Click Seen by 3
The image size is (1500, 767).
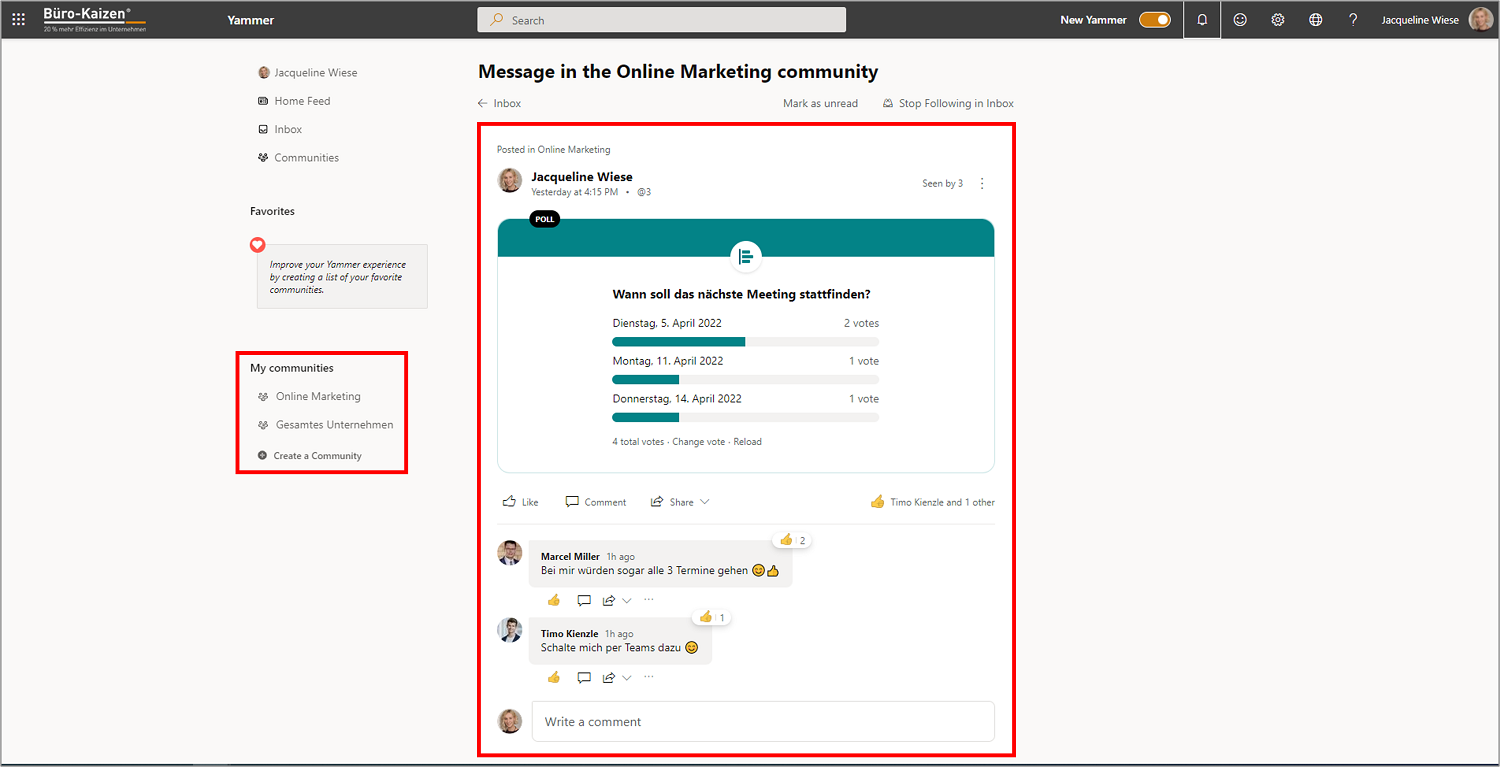942,183
